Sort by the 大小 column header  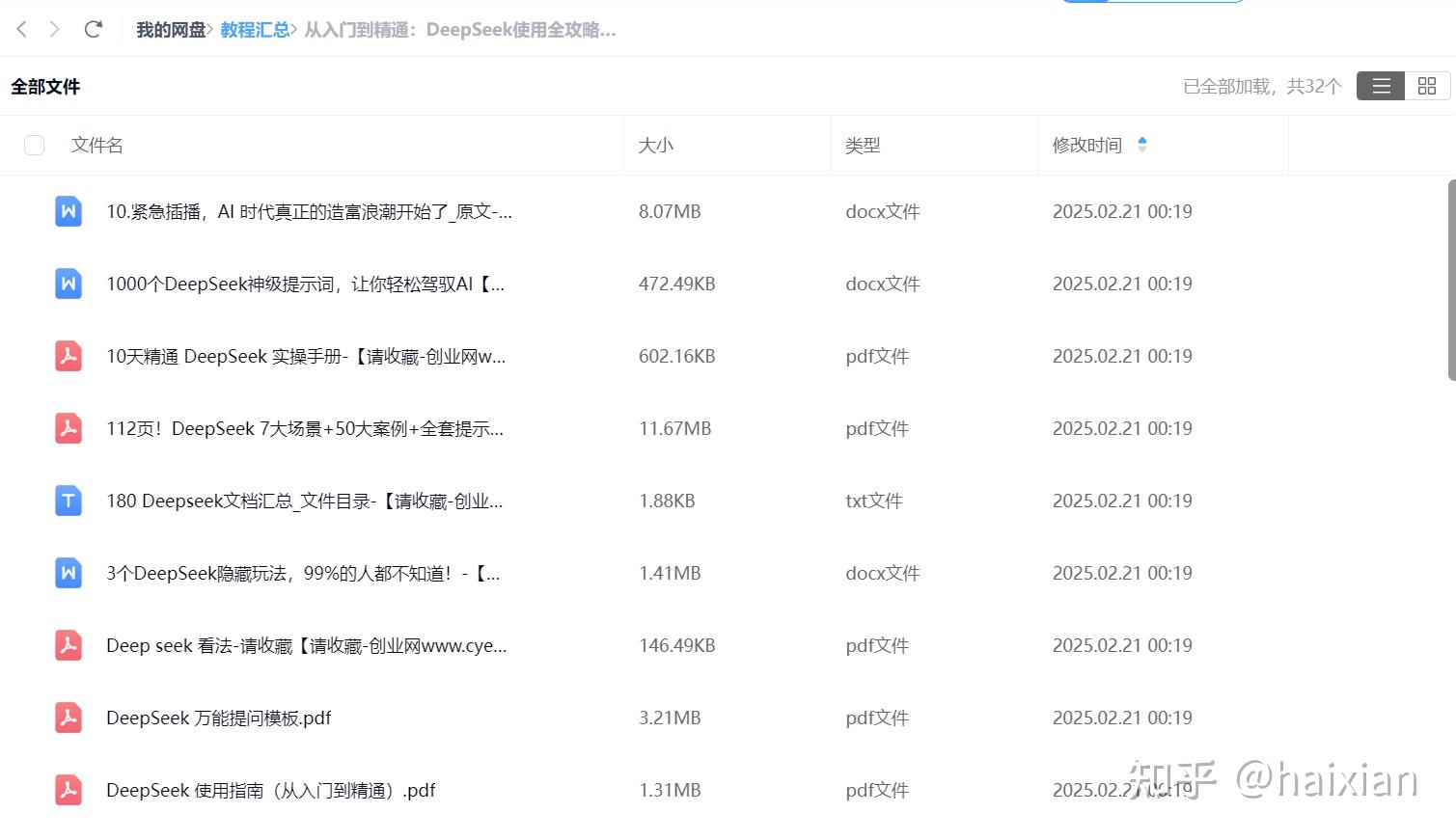[656, 145]
